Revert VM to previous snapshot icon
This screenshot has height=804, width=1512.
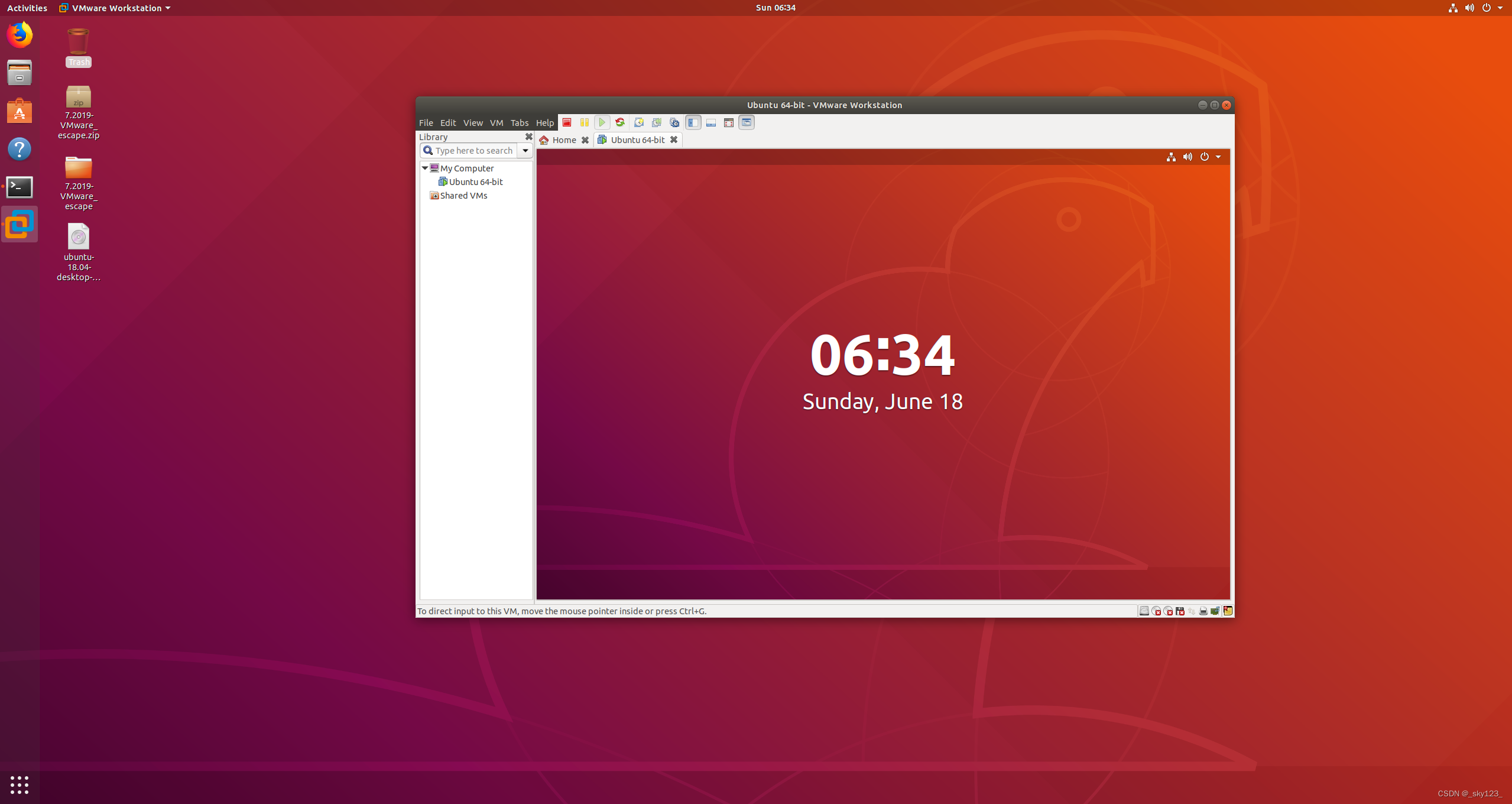pos(657,122)
